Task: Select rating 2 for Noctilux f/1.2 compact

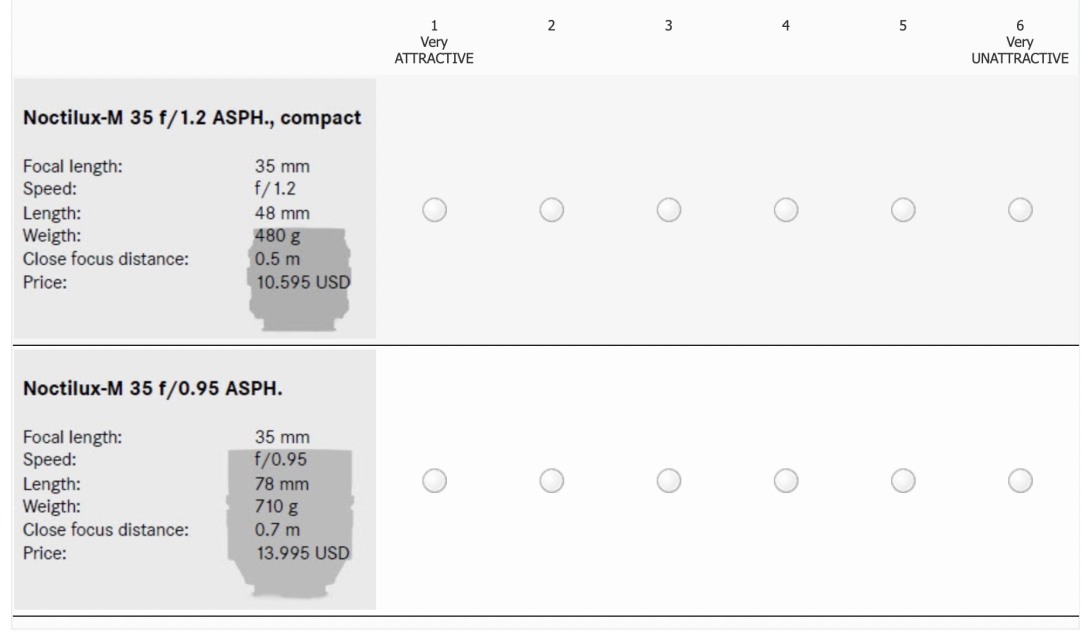Action: point(551,210)
